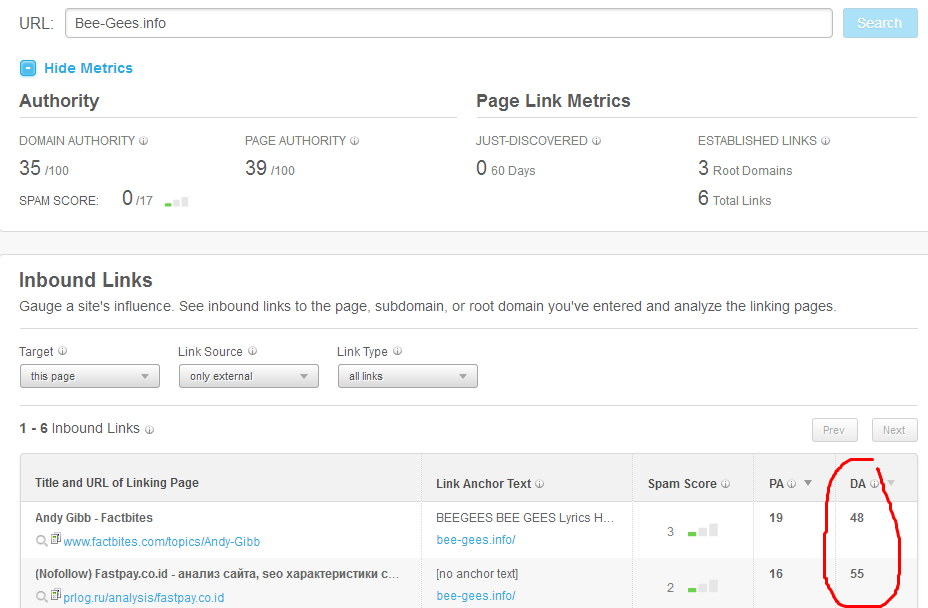Open the Domain Authority info icon
This screenshot has width=928, height=608.
point(143,141)
